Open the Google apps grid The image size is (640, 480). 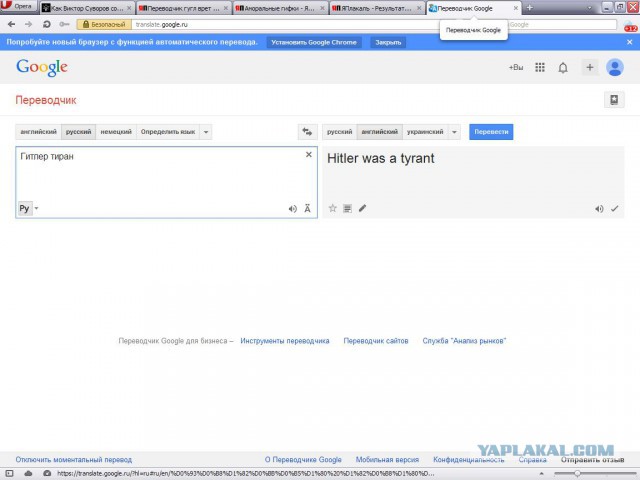540,67
